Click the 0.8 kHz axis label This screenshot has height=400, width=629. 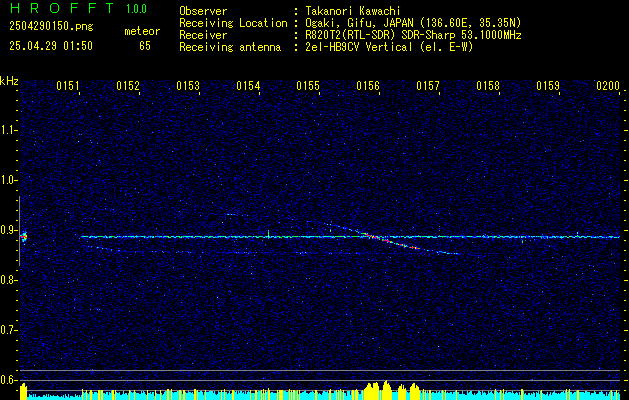pyautogui.click(x=9, y=280)
